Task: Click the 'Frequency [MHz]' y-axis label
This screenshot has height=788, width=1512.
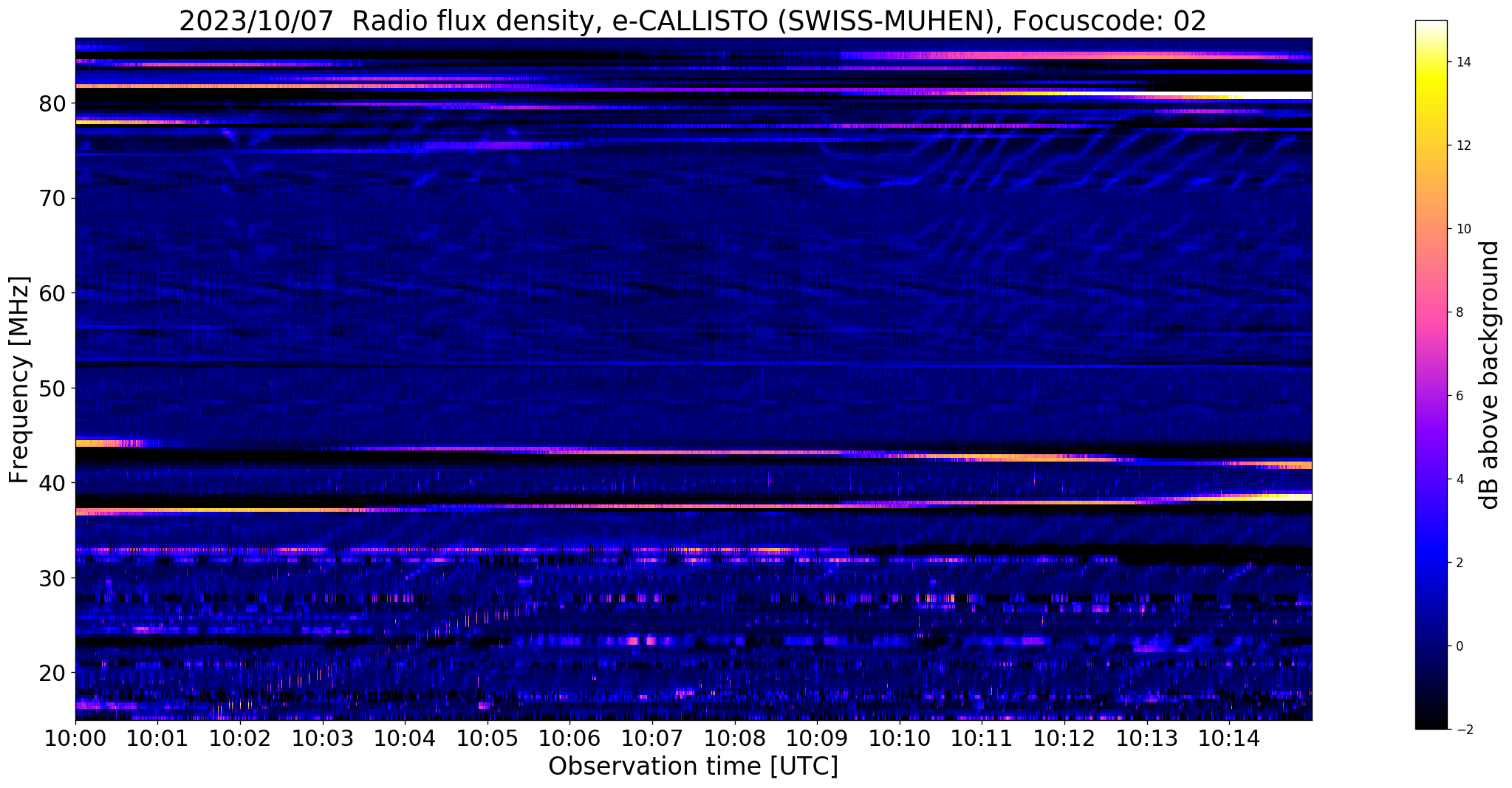Action: pos(19,380)
